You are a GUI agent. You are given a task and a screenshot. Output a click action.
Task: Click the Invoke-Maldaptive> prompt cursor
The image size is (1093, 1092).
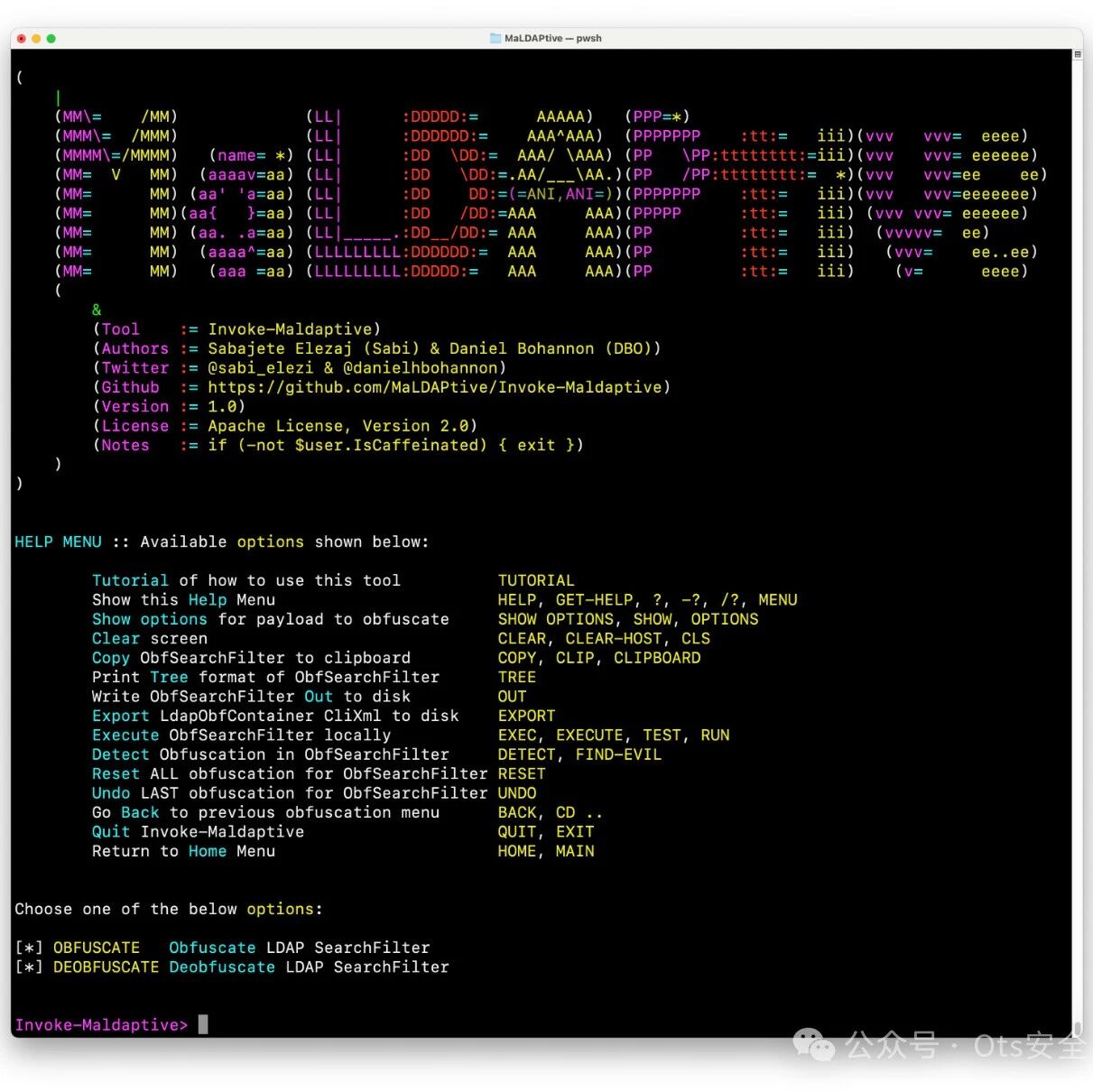point(203,1024)
